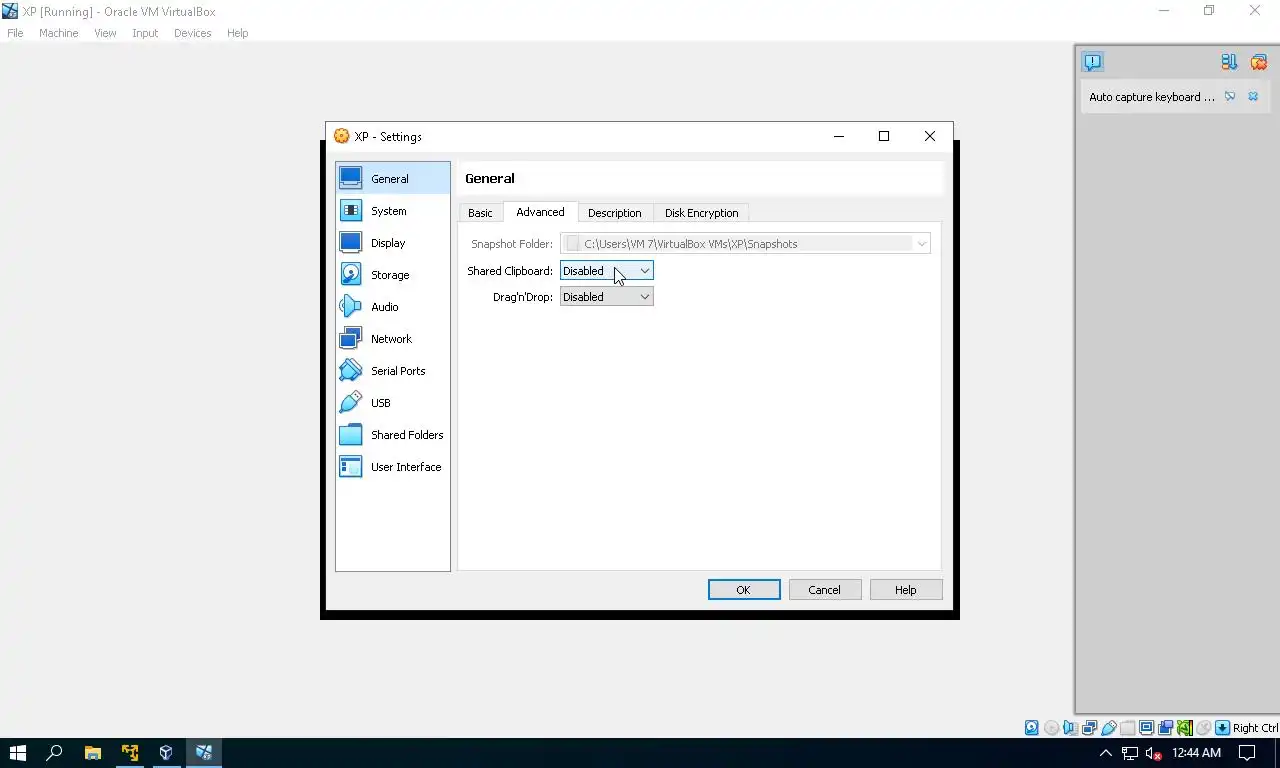Click display status bar indicator icon
Image resolution: width=1280 pixels, height=768 pixels.
point(1146,728)
